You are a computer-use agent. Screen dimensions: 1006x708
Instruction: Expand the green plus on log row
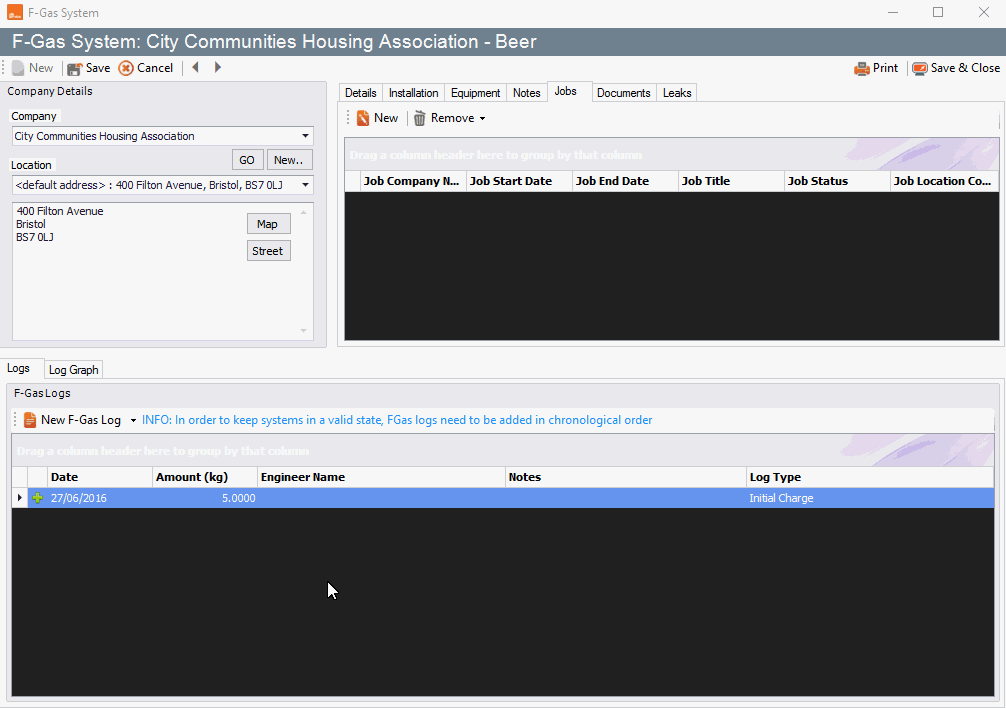point(38,498)
